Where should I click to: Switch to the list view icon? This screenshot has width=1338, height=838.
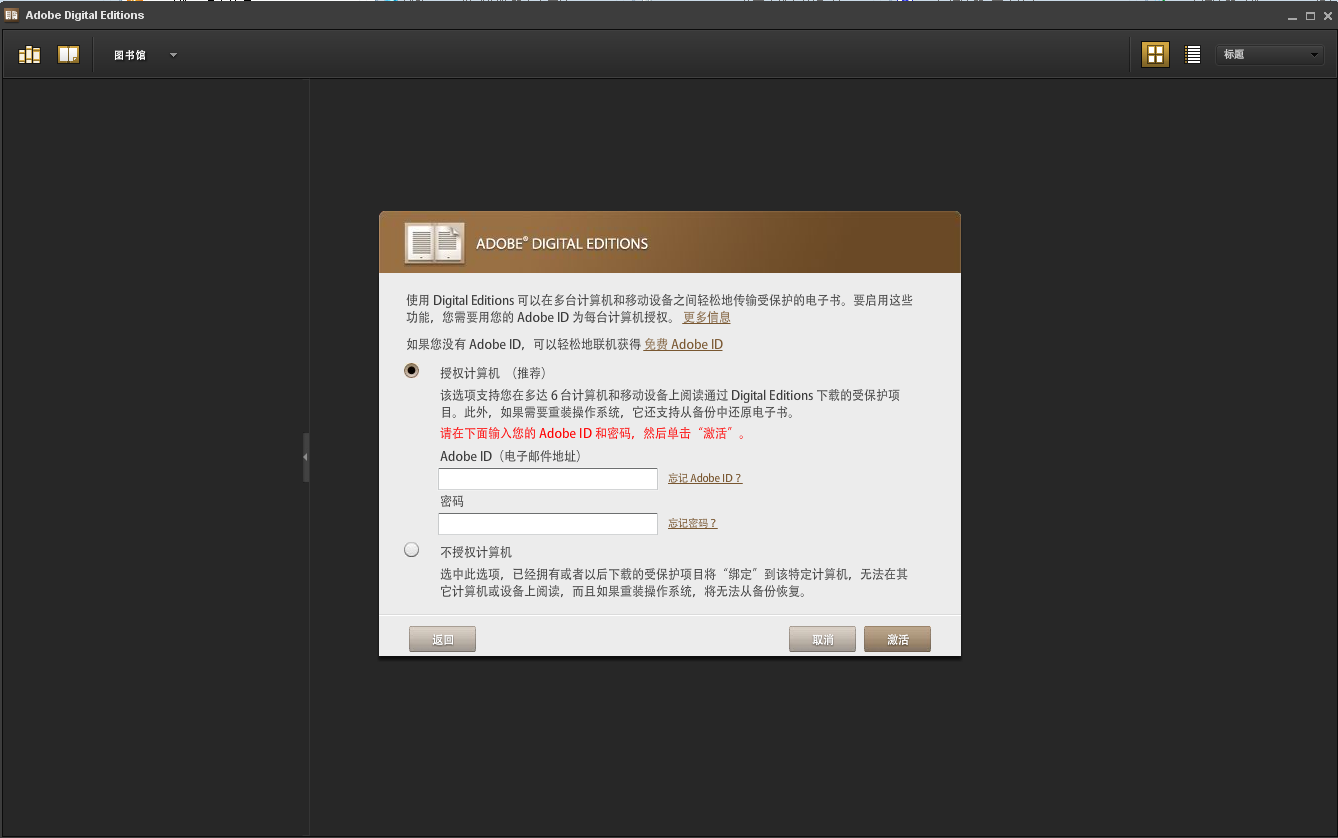point(1192,53)
